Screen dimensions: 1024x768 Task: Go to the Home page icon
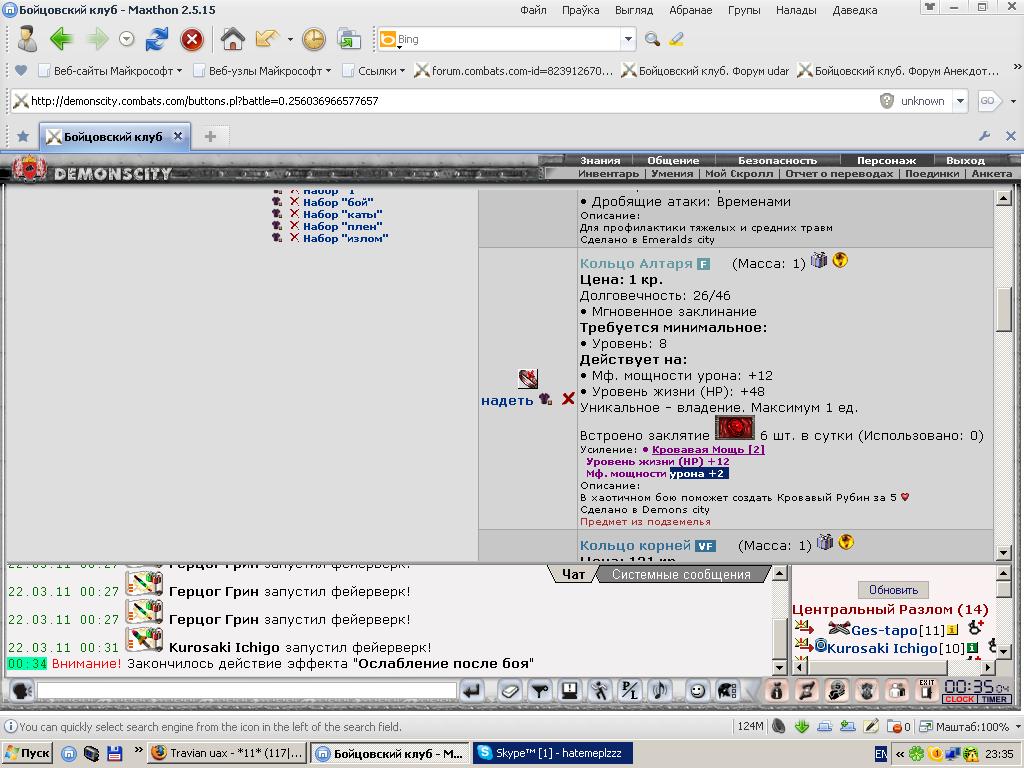click(x=232, y=39)
